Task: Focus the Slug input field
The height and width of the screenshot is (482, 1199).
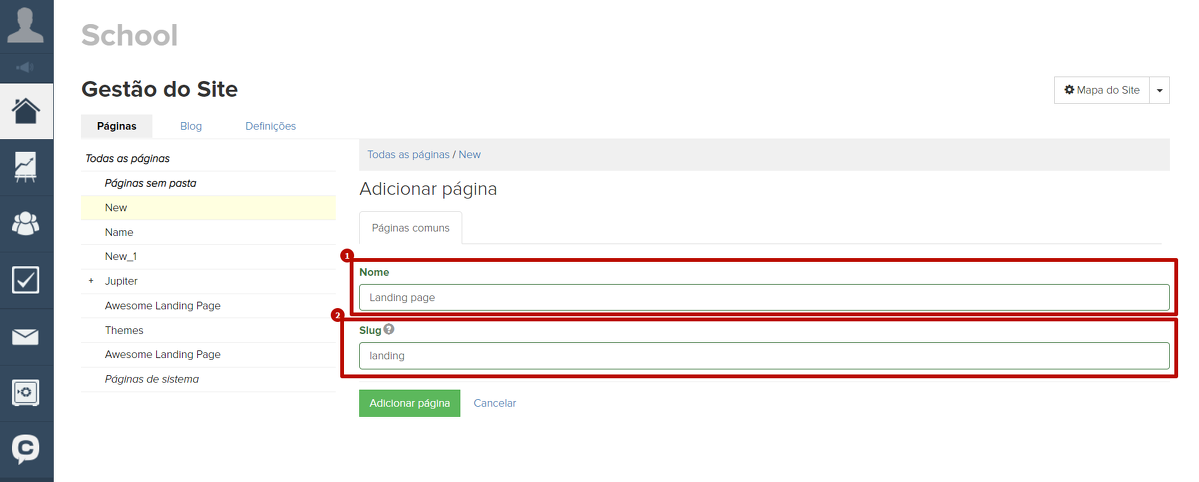Action: point(764,355)
